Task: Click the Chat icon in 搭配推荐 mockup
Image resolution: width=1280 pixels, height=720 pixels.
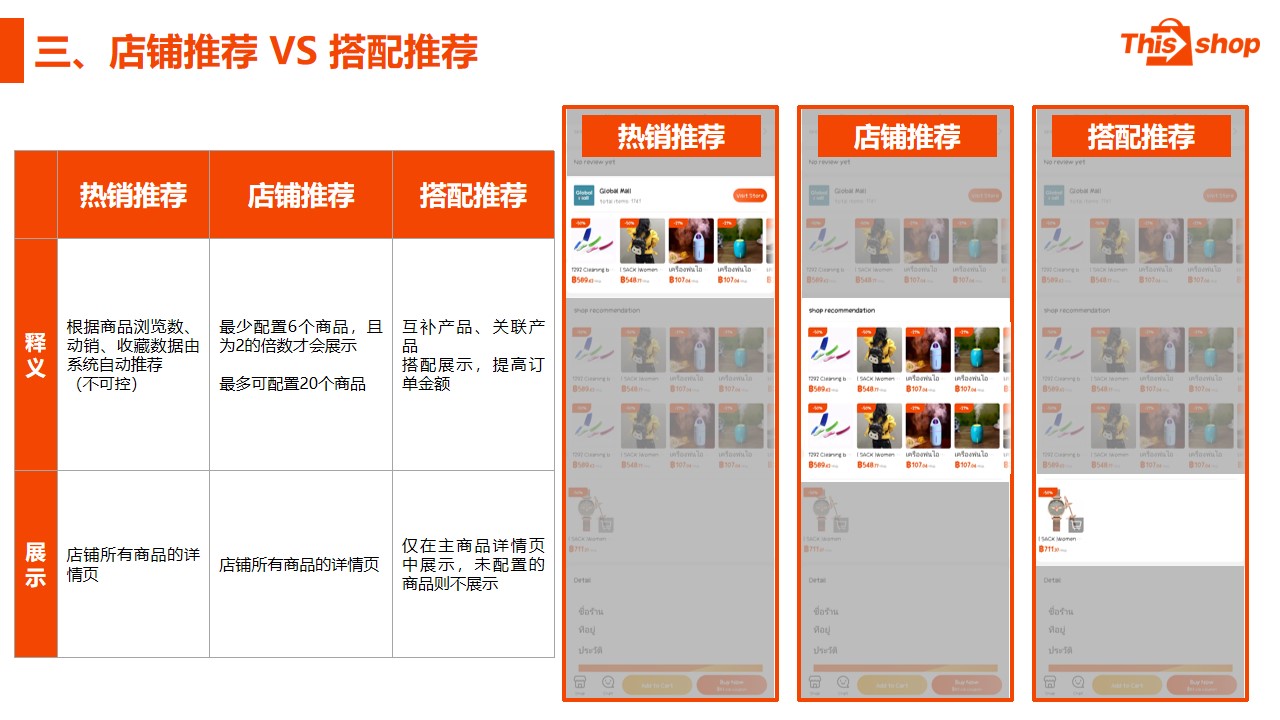Action: coord(1078,683)
